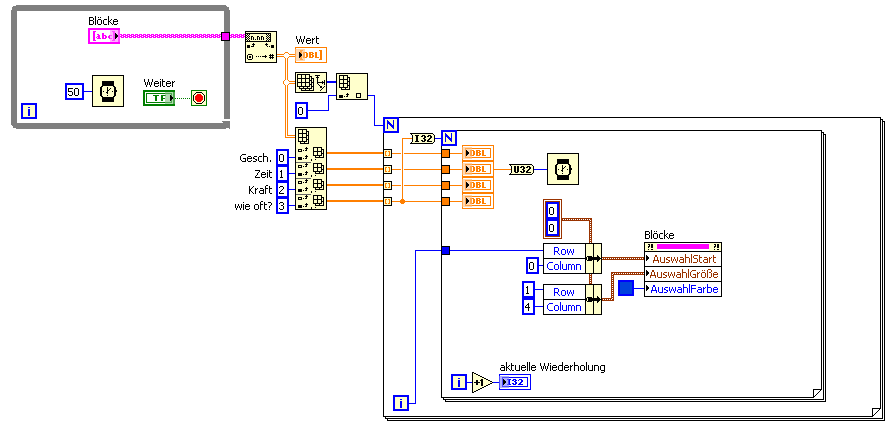The image size is (892, 427).
Task: Select the large Index Array node for columns
Action: [x=311, y=169]
